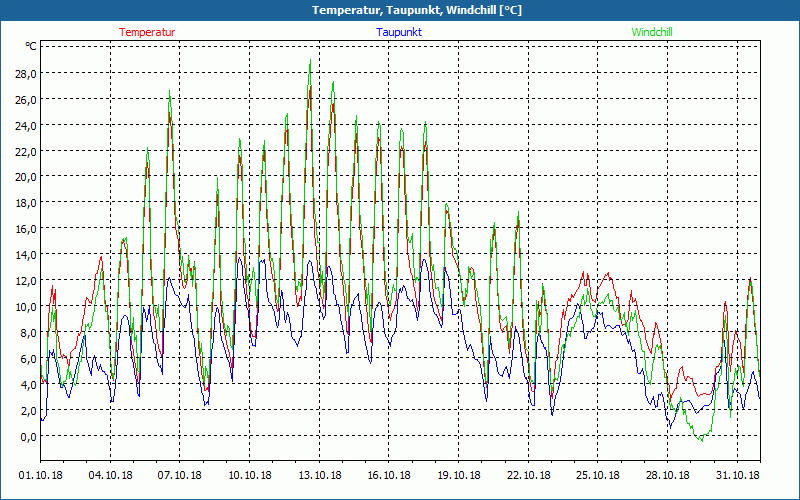Click the 22.10.18 date label
The width and height of the screenshot is (800, 500).
(529, 475)
